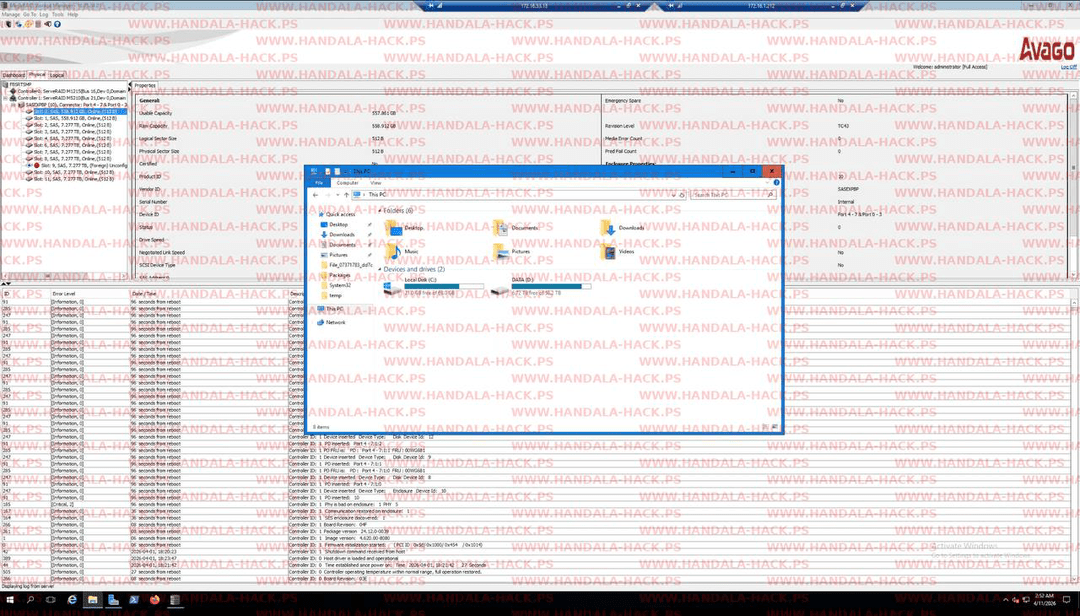Open the Downloads folder icon
Image resolution: width=1080 pixels, height=616 pixels.
click(608, 228)
